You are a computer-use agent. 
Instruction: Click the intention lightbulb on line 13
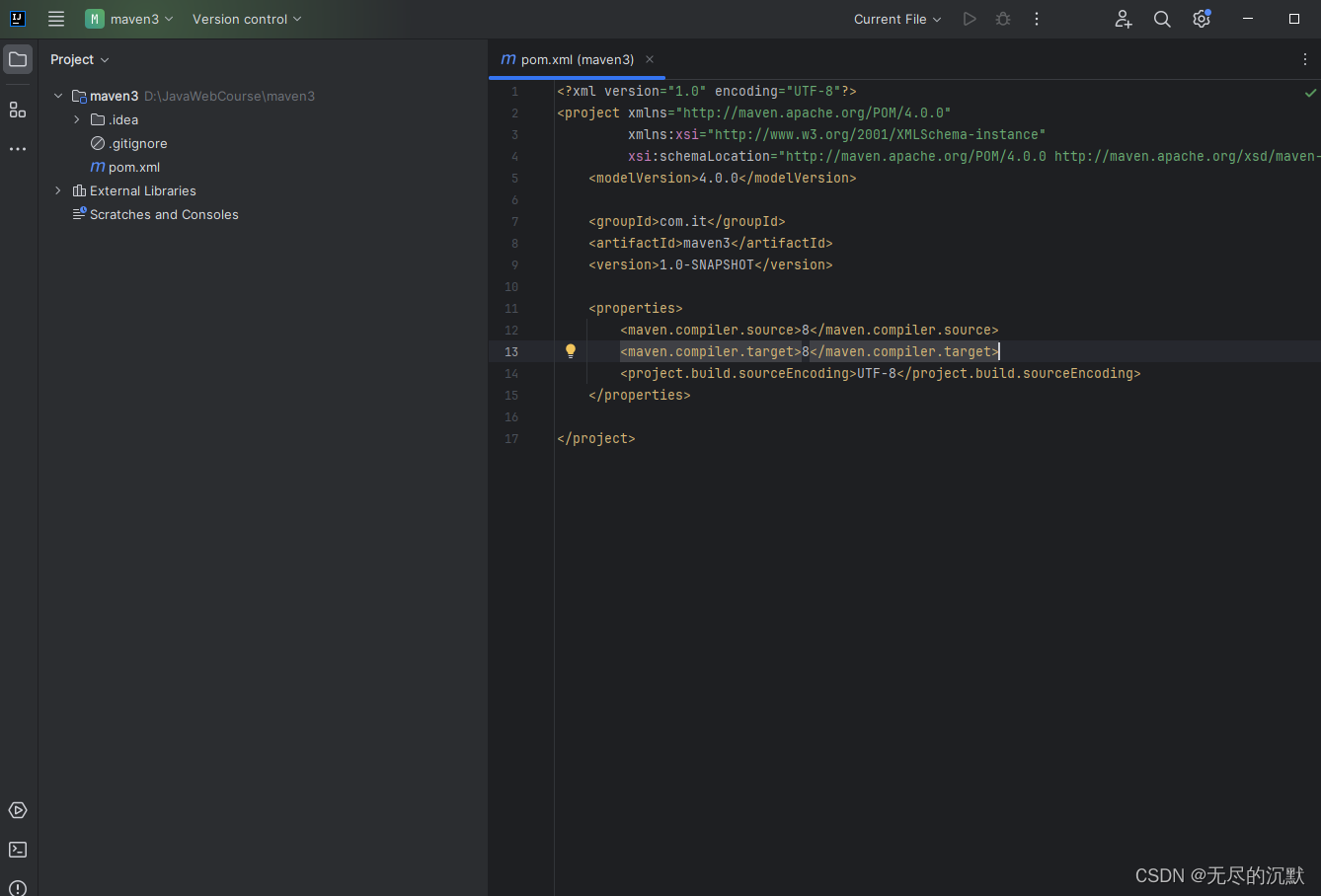pos(571,351)
